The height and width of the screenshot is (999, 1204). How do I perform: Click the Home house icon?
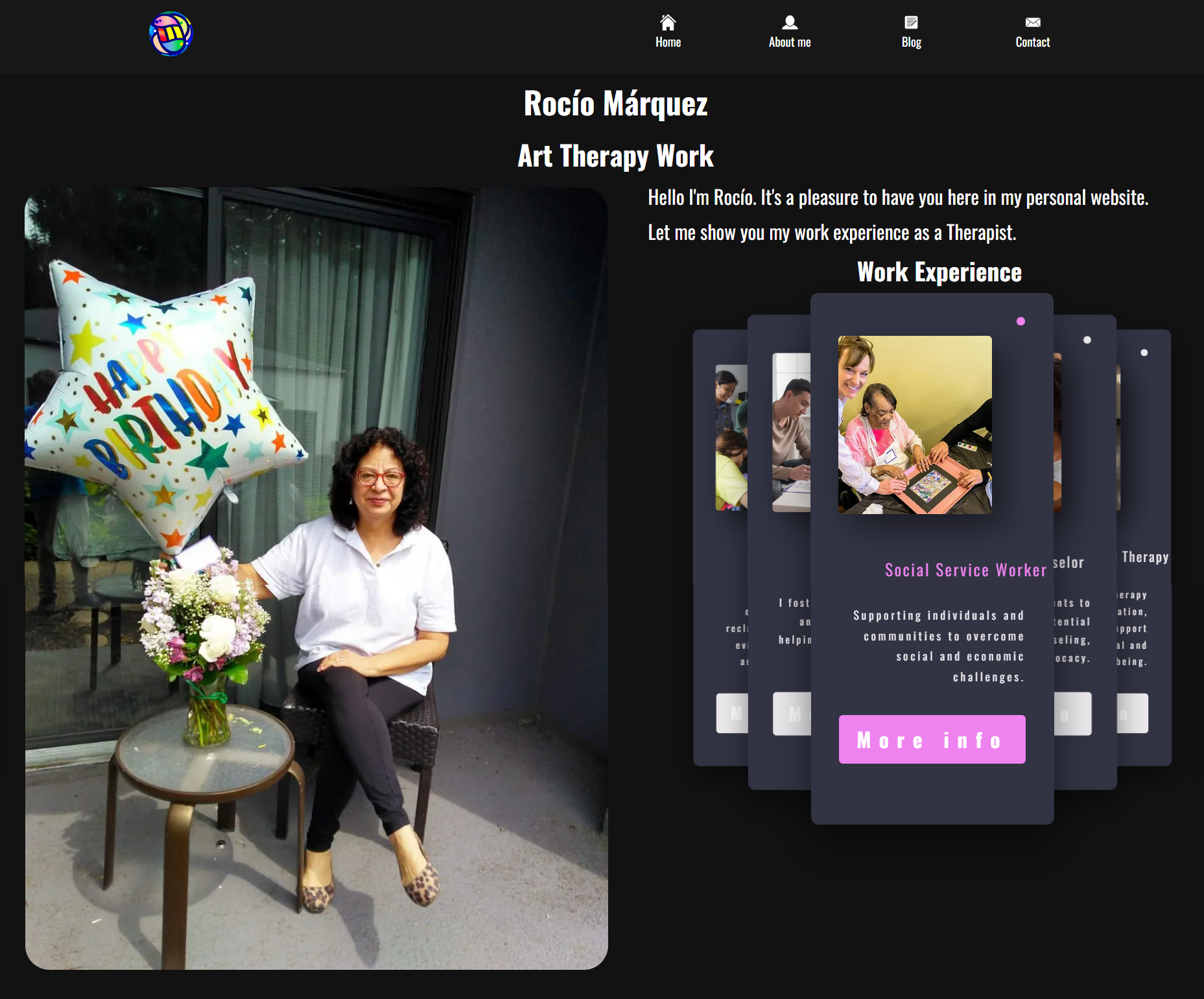click(668, 23)
